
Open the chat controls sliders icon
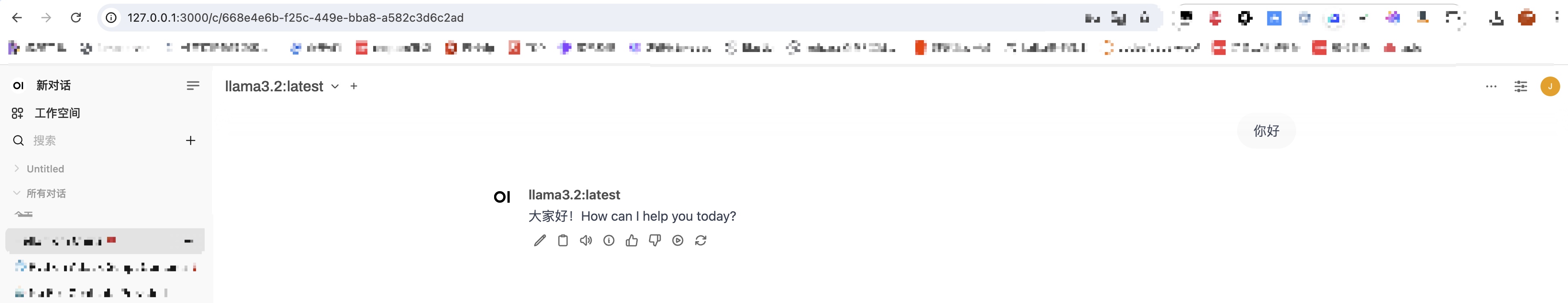[x=1520, y=86]
